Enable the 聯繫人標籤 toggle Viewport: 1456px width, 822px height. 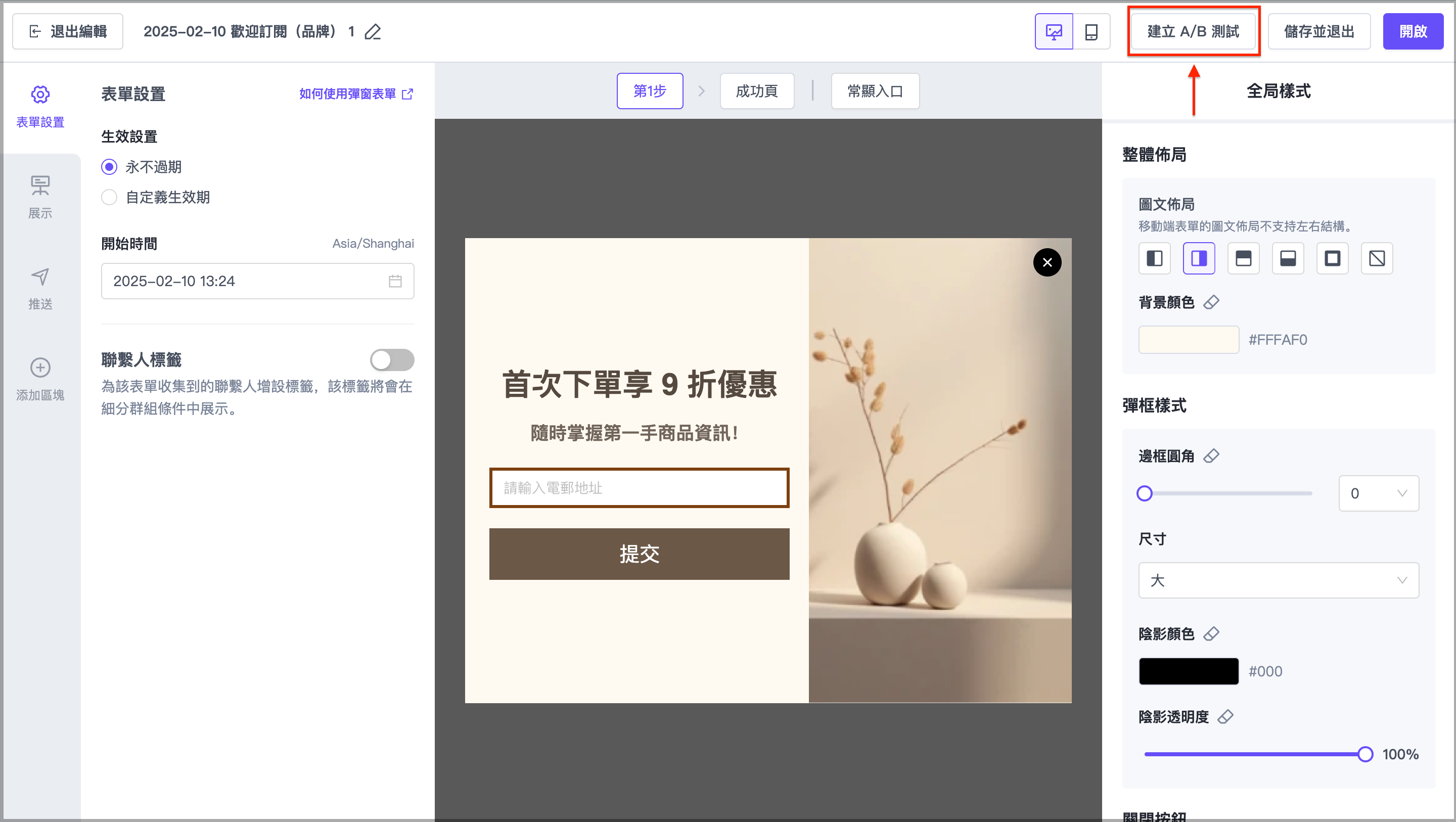pos(392,359)
